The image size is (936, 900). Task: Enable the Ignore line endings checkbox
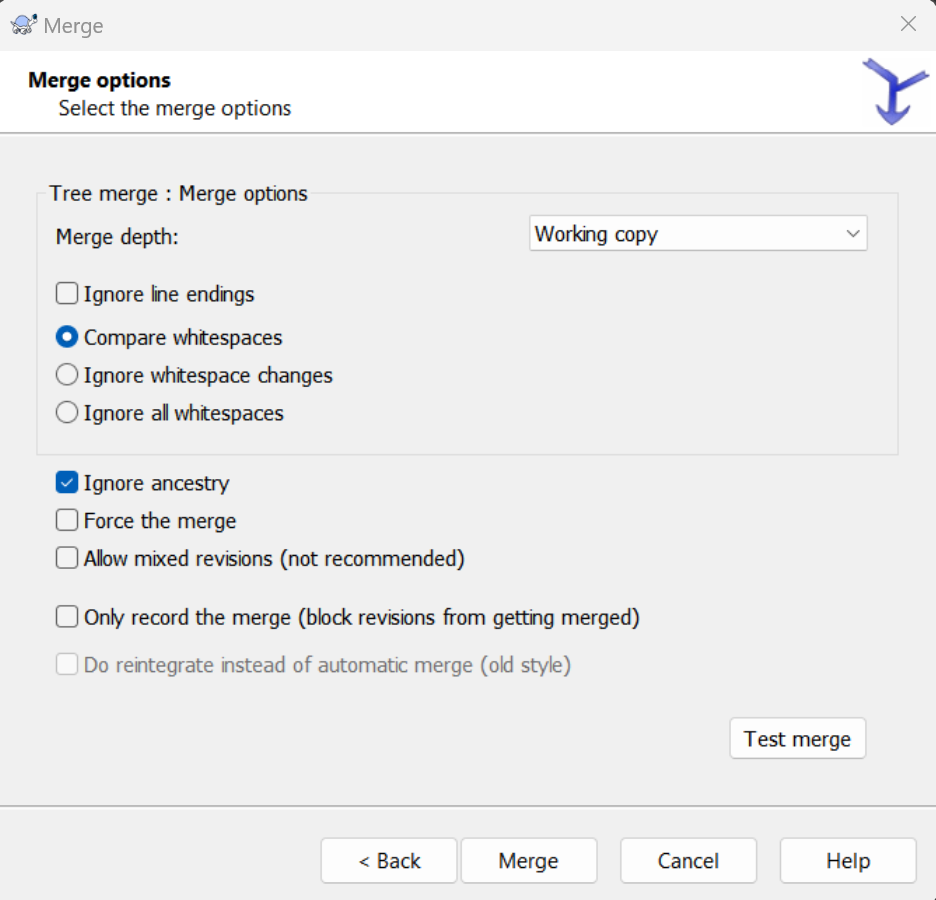point(67,294)
